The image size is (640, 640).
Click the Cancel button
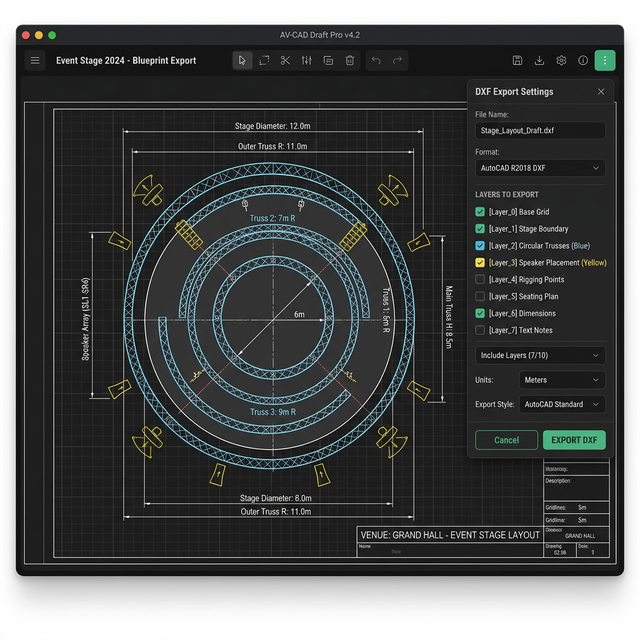click(x=507, y=440)
